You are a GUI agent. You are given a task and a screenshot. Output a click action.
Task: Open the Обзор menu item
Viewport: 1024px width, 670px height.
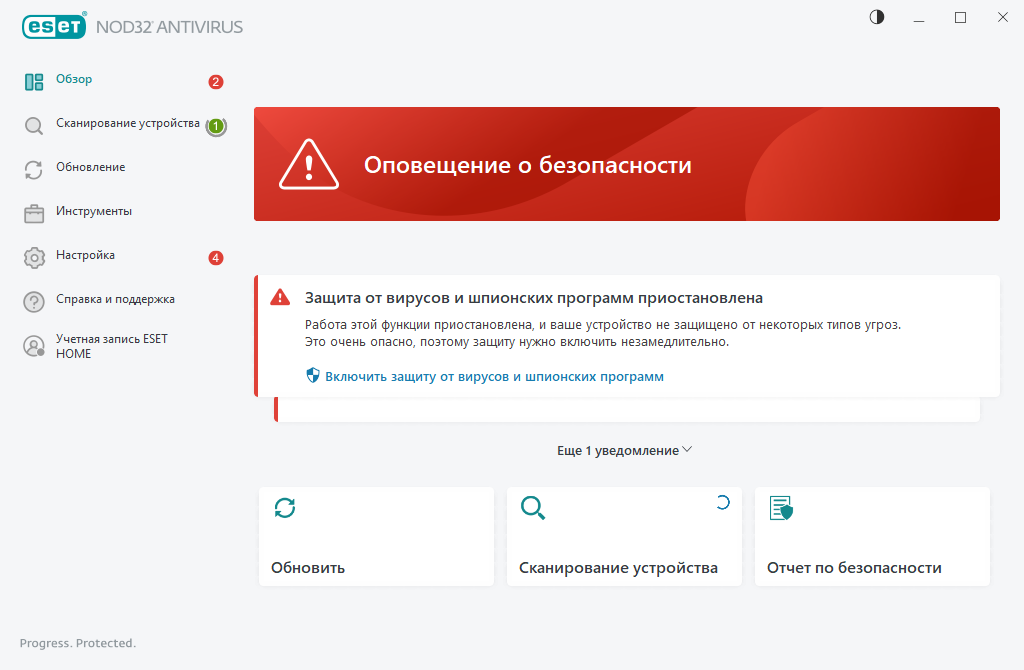(x=74, y=79)
